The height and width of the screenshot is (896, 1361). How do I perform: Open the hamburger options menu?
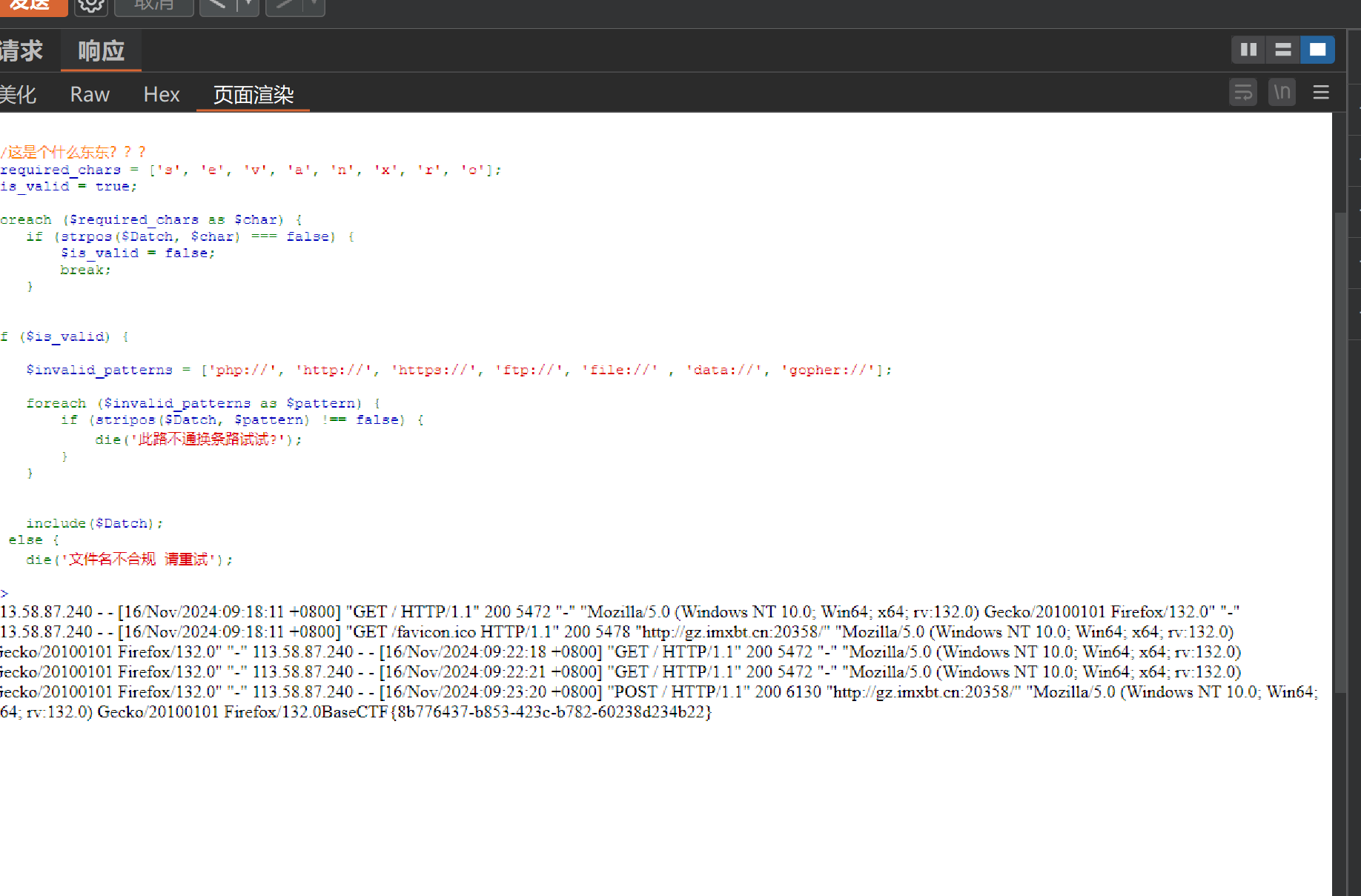coord(1321,93)
